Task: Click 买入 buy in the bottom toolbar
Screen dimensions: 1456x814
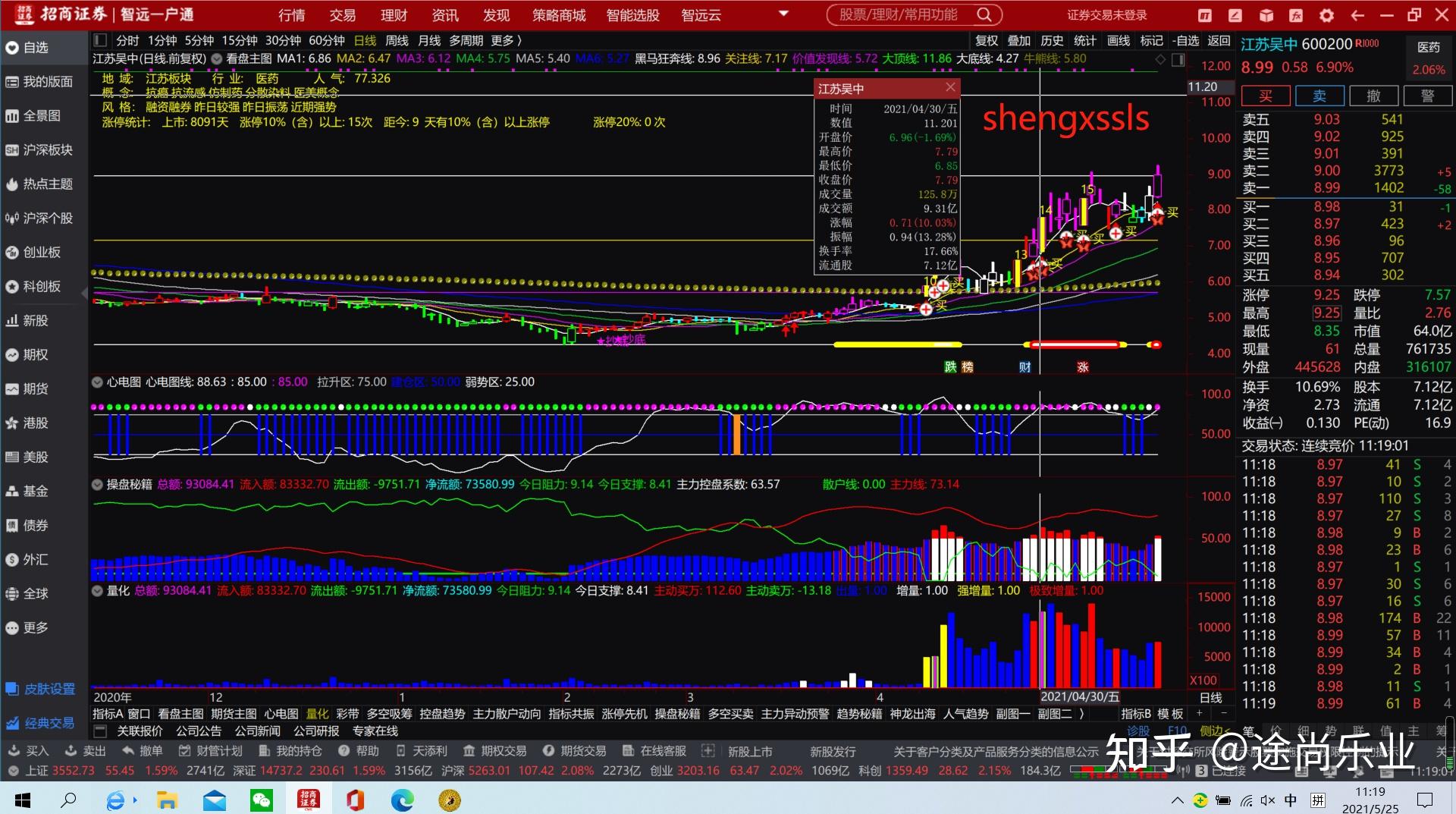Action: click(x=29, y=751)
